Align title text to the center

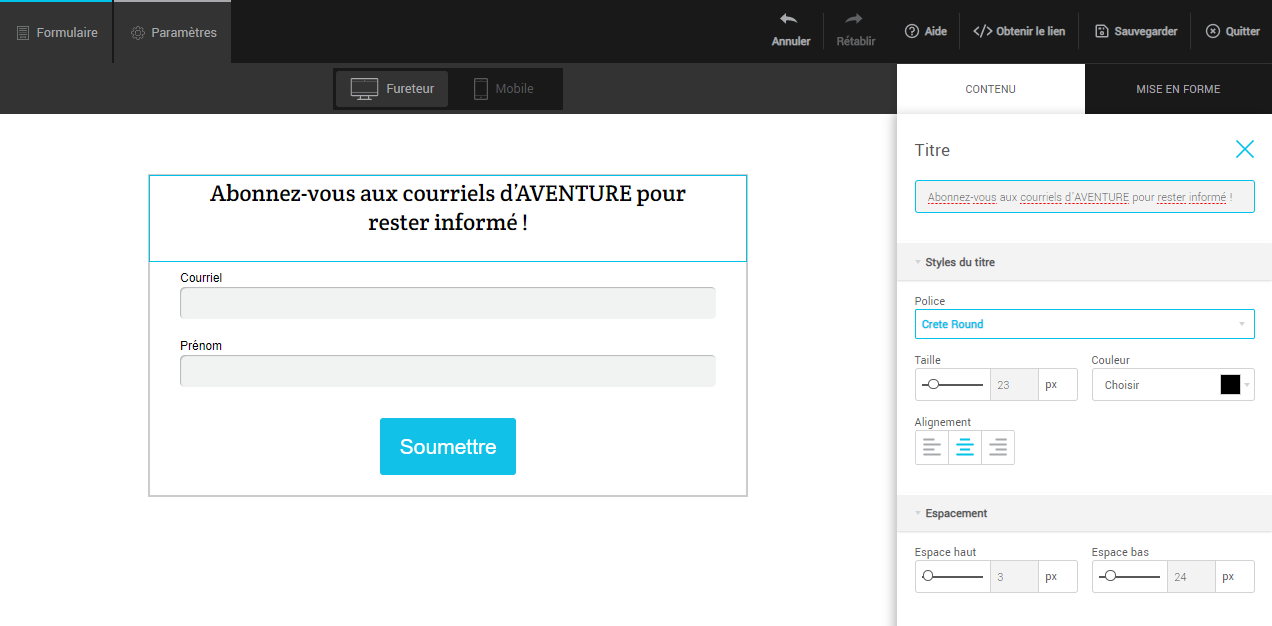965,448
